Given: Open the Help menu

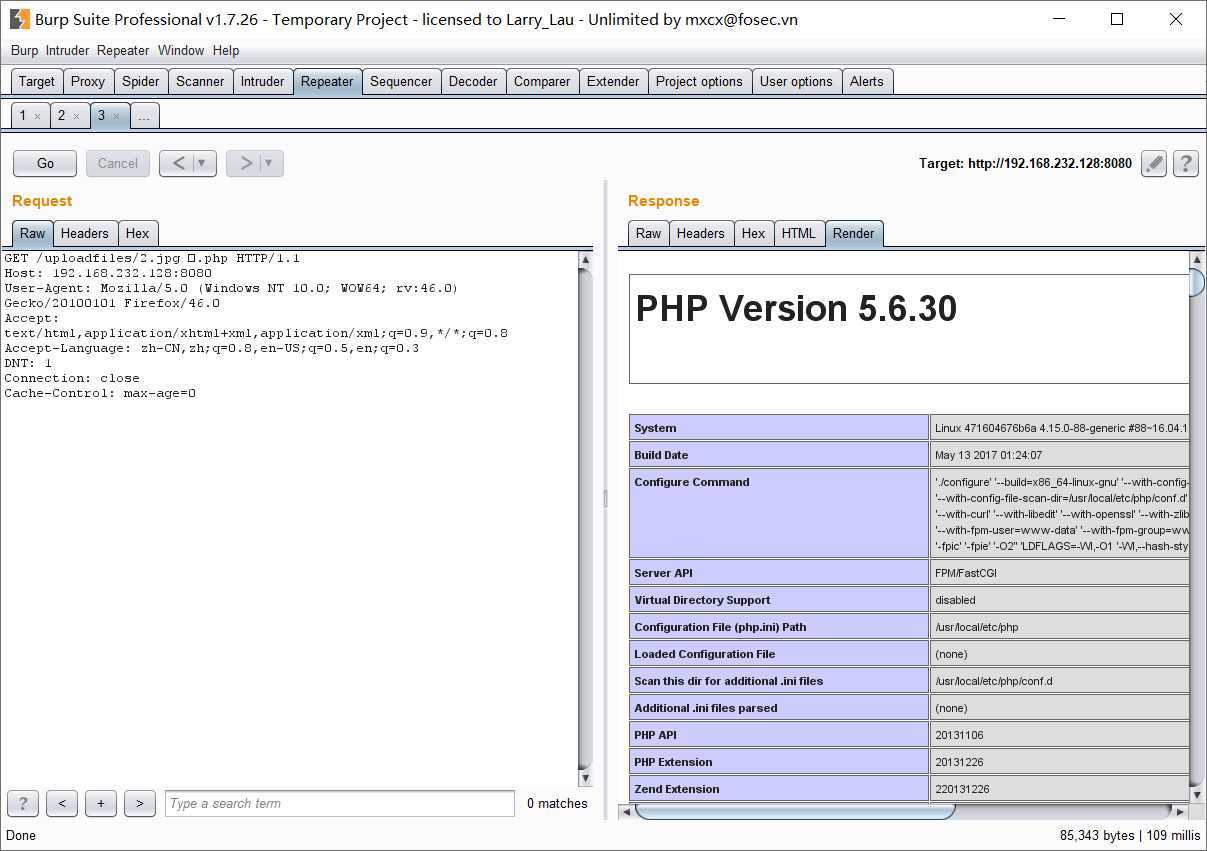Looking at the screenshot, I should coord(226,50).
